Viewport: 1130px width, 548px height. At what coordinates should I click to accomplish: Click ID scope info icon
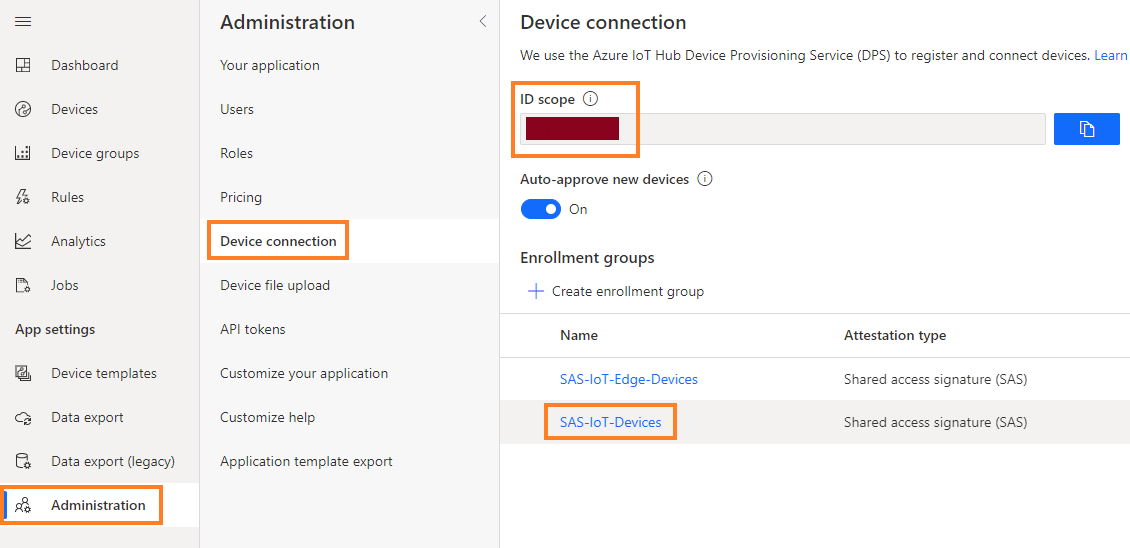point(590,99)
